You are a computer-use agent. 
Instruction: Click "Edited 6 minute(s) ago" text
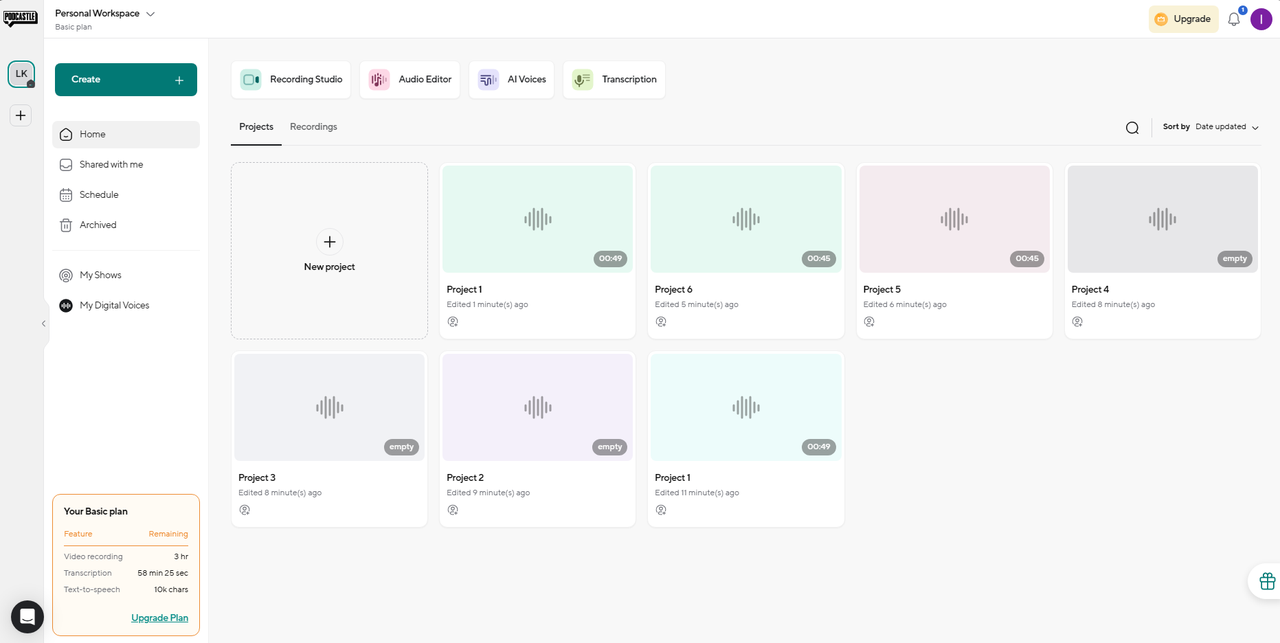pos(905,305)
